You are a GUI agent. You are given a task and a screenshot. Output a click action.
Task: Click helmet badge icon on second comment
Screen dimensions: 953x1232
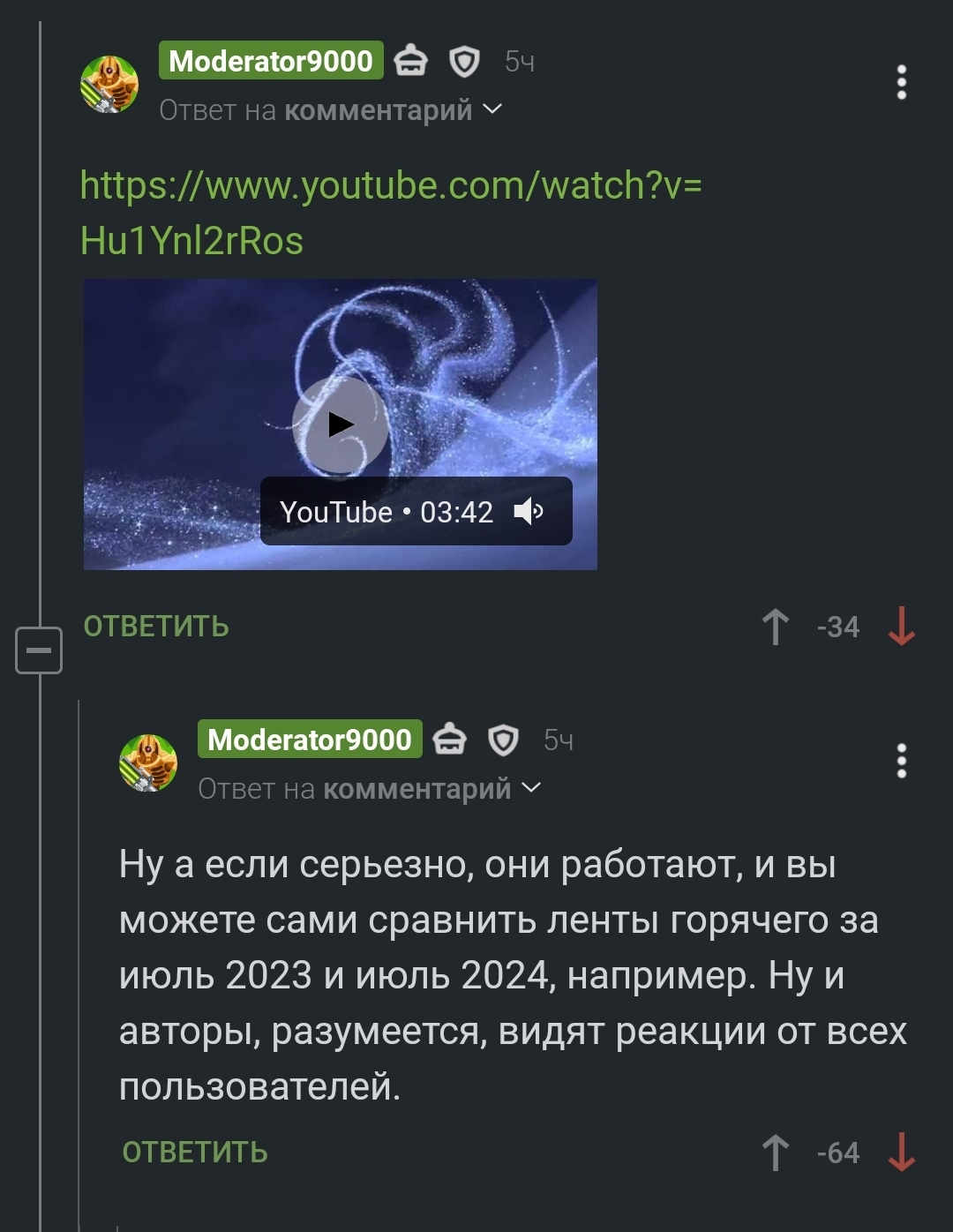point(449,740)
